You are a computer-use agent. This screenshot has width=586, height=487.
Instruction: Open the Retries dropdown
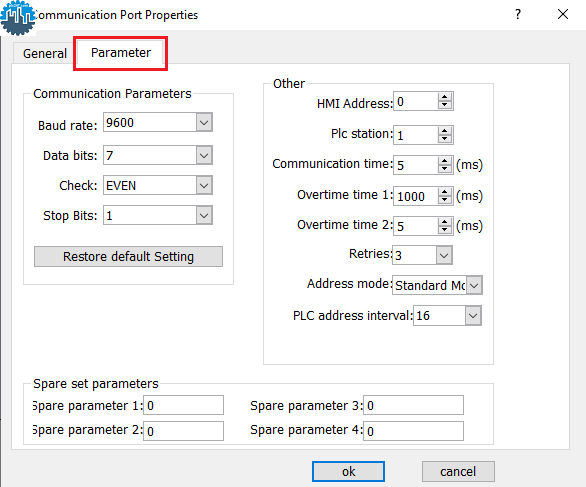(444, 255)
